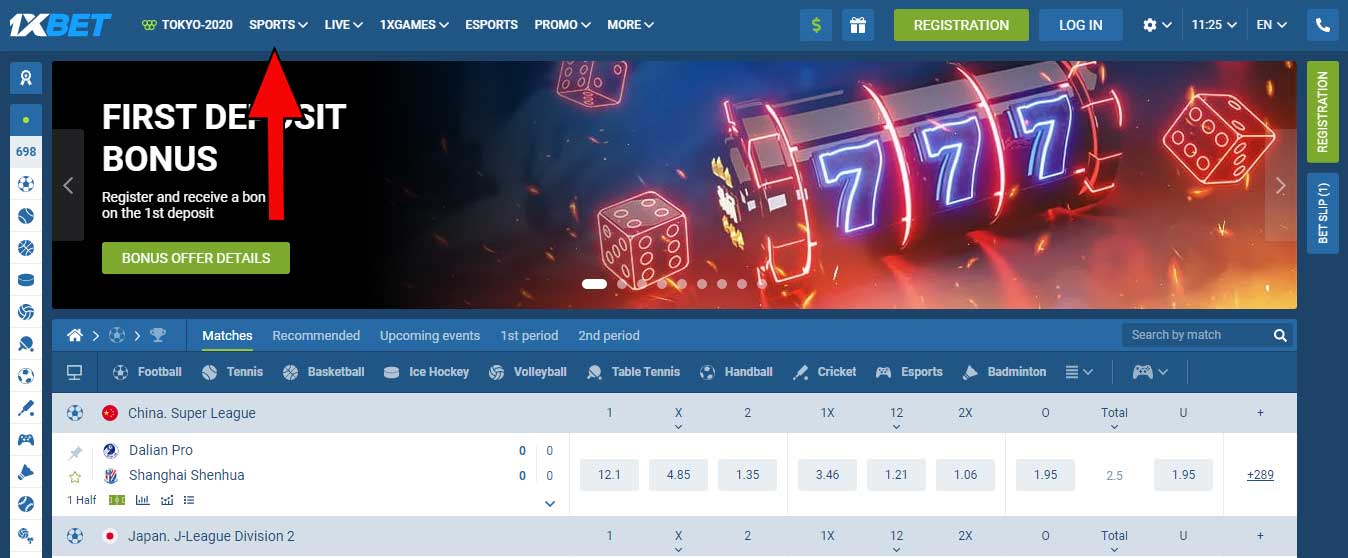Screen dimensions: 1348x558
Task: Open the ribbon icon atop left sidebar
Action: 25,77
